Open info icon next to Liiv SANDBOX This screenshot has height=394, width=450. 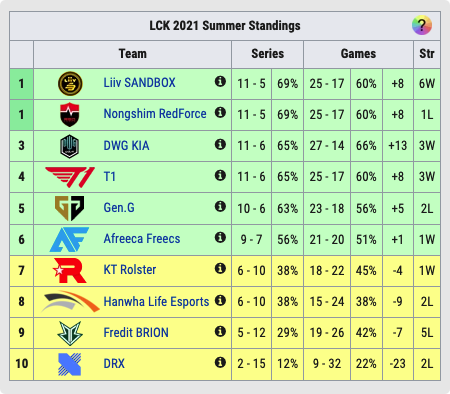click(x=220, y=81)
